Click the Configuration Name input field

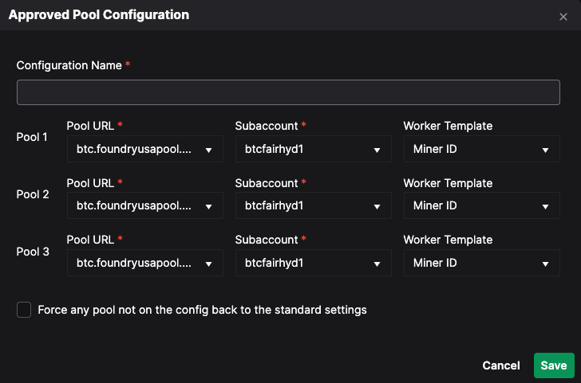288,92
